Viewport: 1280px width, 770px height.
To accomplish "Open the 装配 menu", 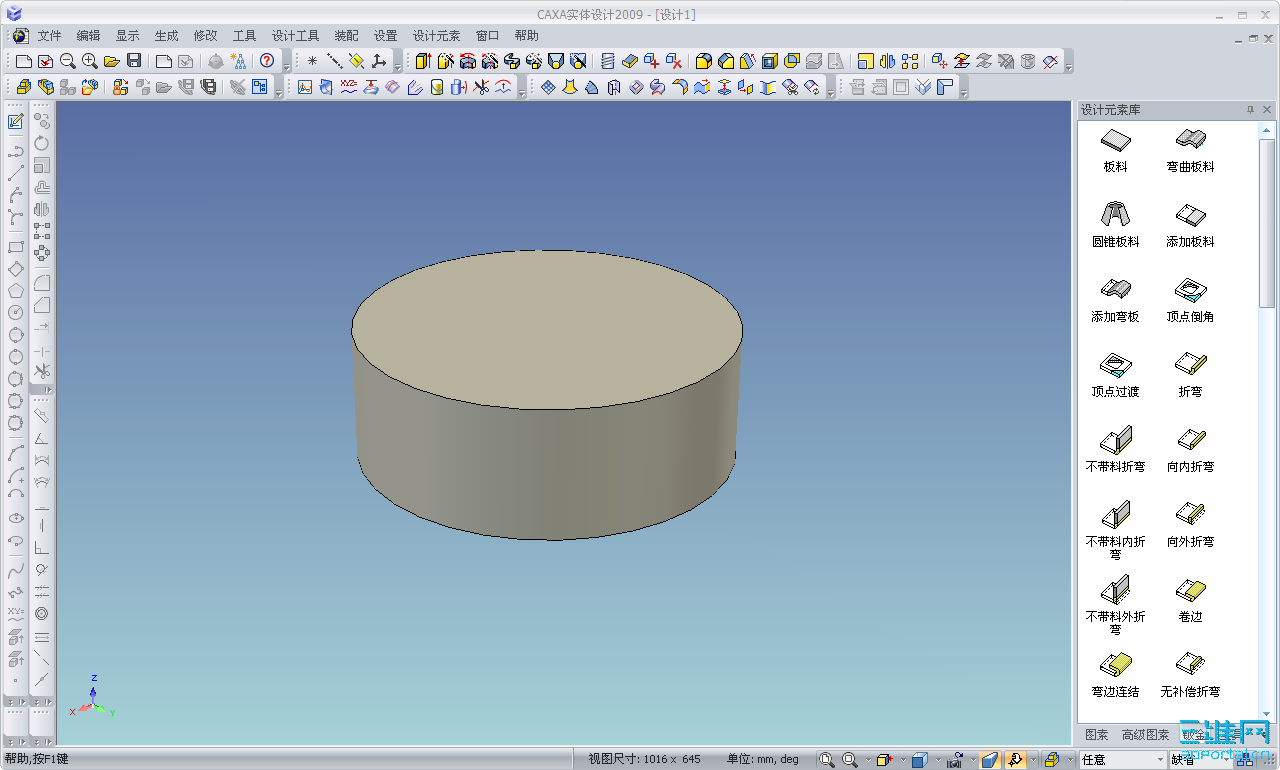I will click(346, 35).
